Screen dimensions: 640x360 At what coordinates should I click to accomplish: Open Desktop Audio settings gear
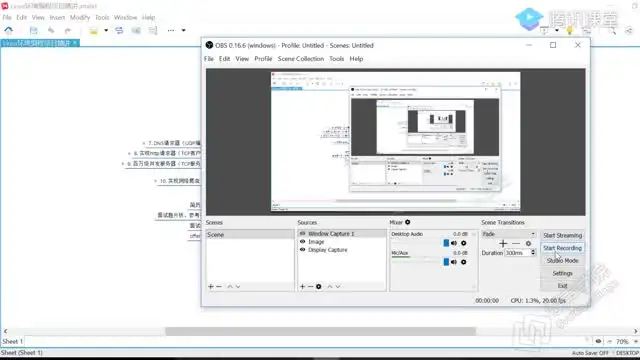coord(464,243)
